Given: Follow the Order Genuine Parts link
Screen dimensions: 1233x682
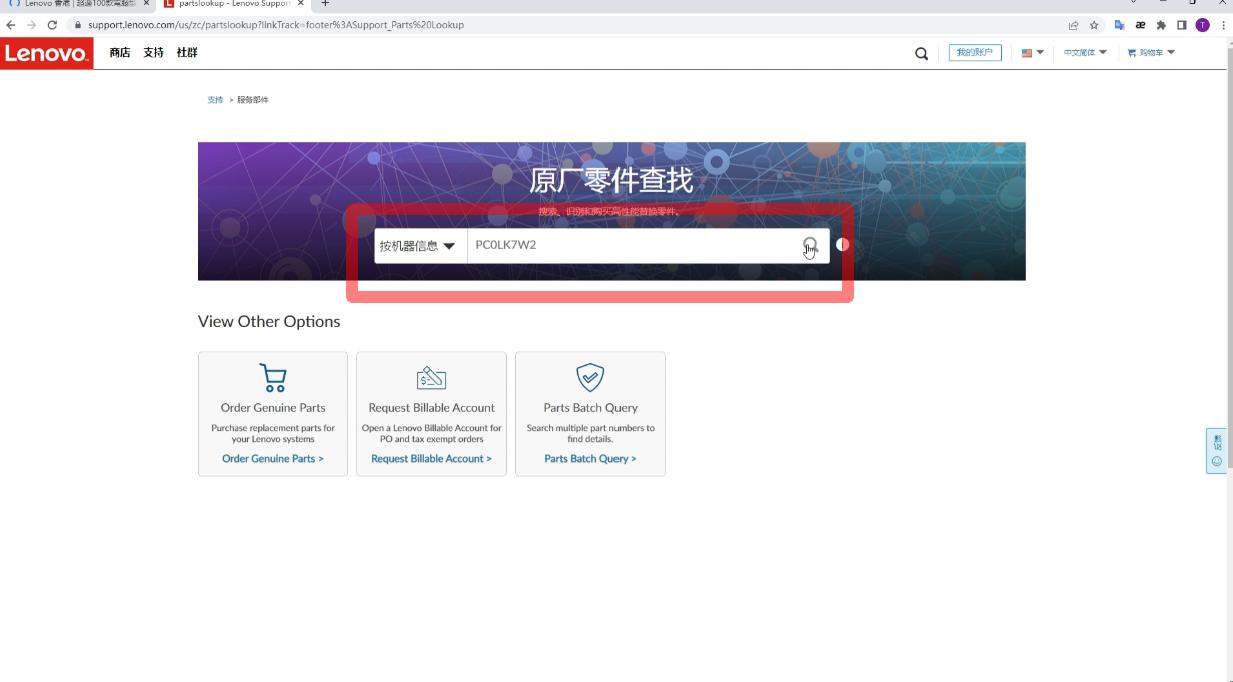Looking at the screenshot, I should tap(272, 458).
